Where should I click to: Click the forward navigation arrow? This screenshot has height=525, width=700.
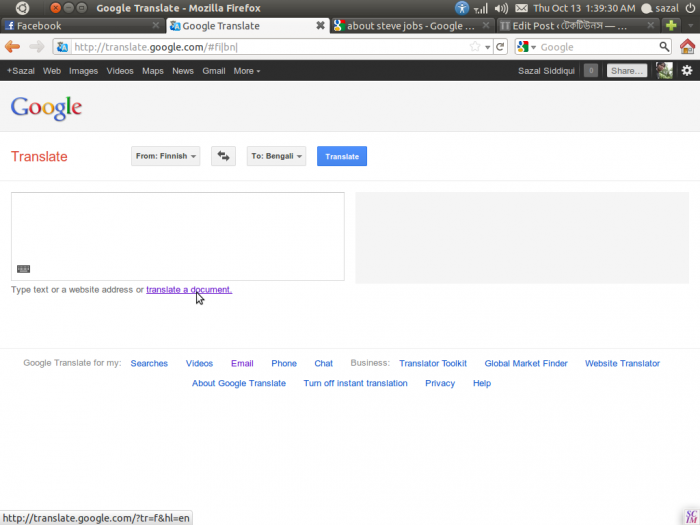[37, 46]
